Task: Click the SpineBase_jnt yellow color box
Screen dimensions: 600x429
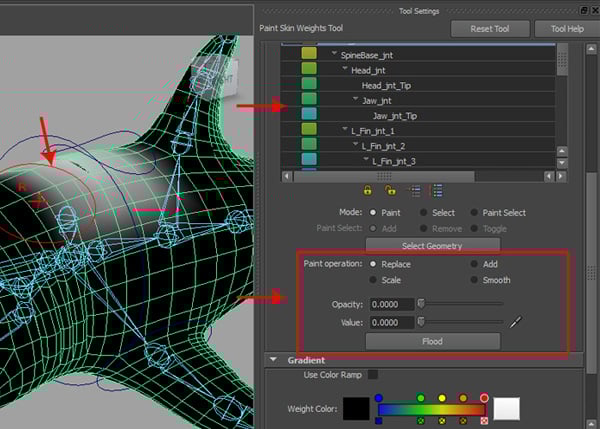Action: coord(308,54)
